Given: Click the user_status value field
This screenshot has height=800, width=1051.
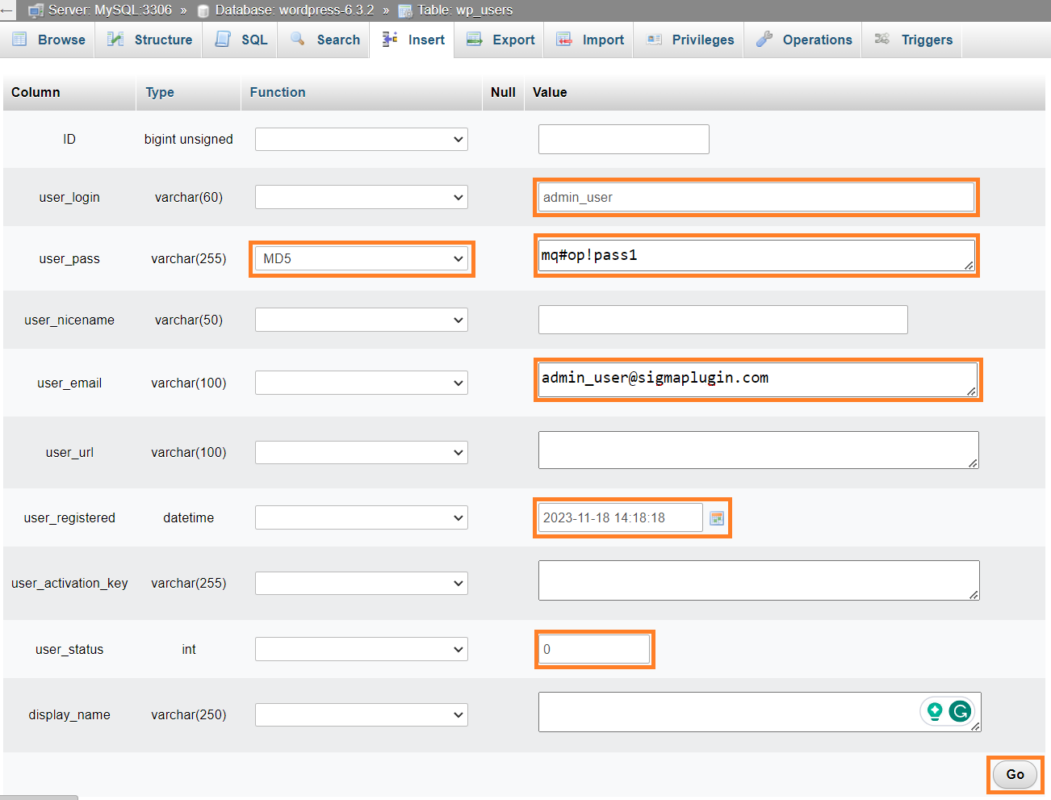Looking at the screenshot, I should (x=594, y=649).
